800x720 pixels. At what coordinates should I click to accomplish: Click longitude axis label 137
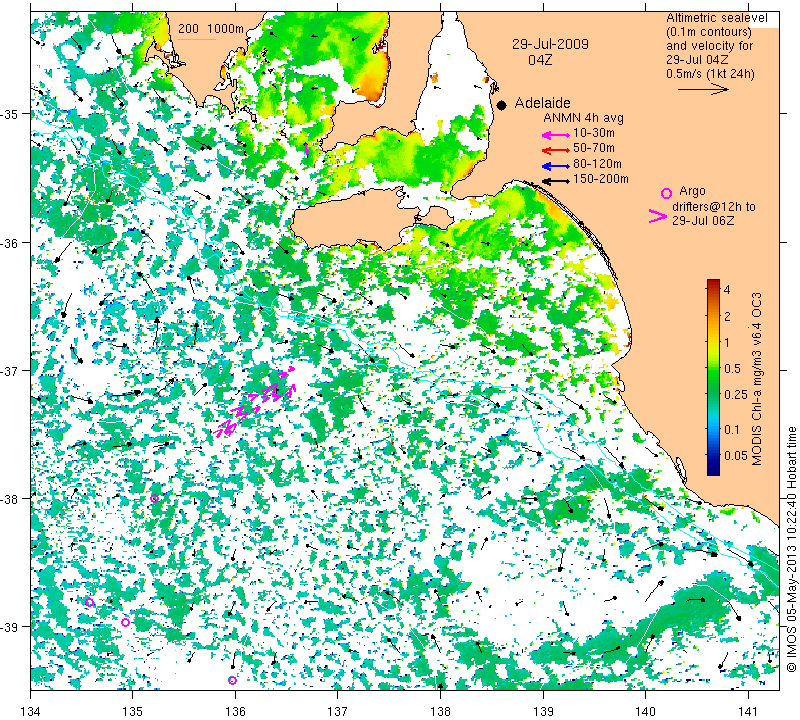coord(338,710)
